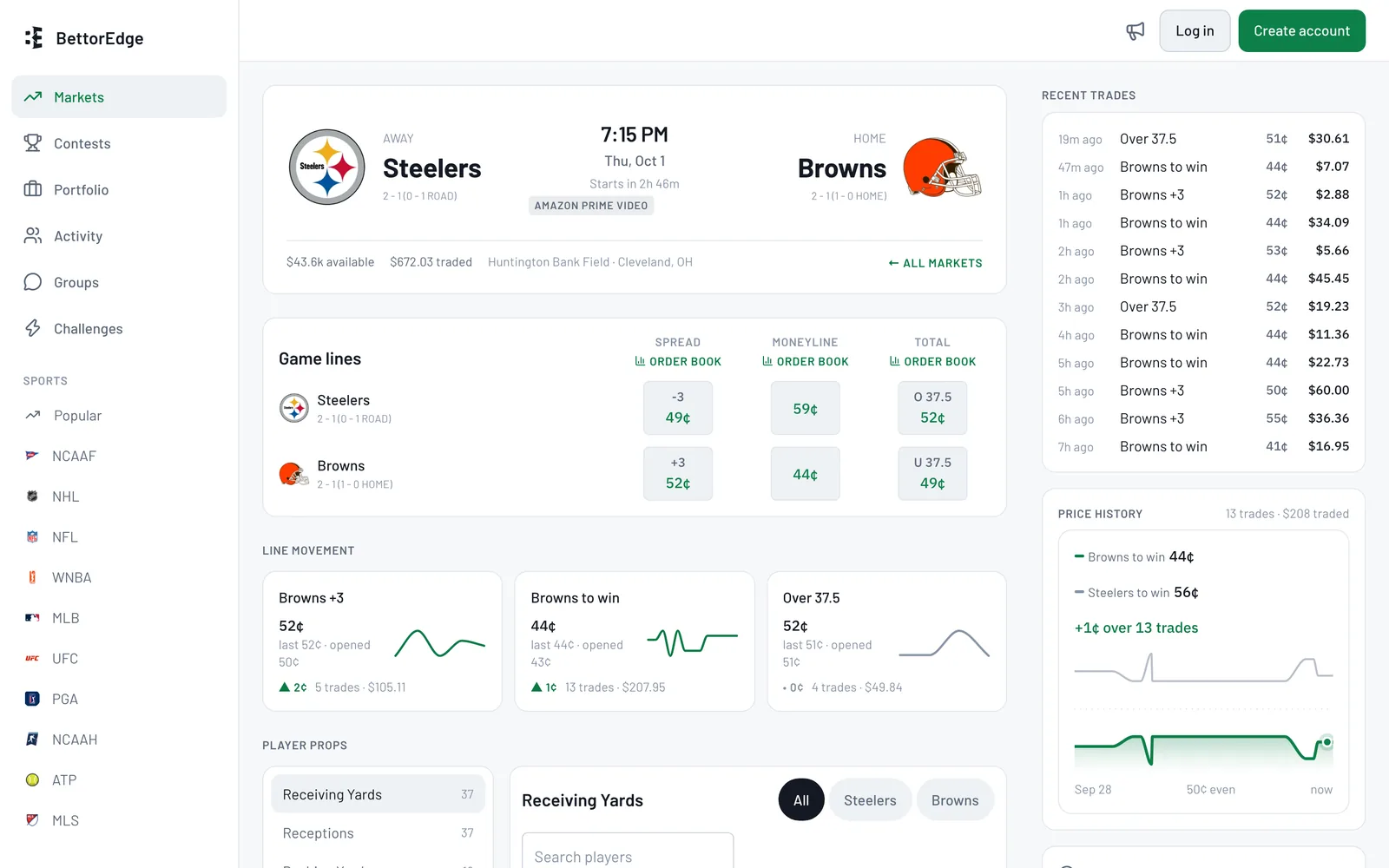Filter props to All teams
Image resolution: width=1389 pixels, height=868 pixels.
[x=801, y=800]
